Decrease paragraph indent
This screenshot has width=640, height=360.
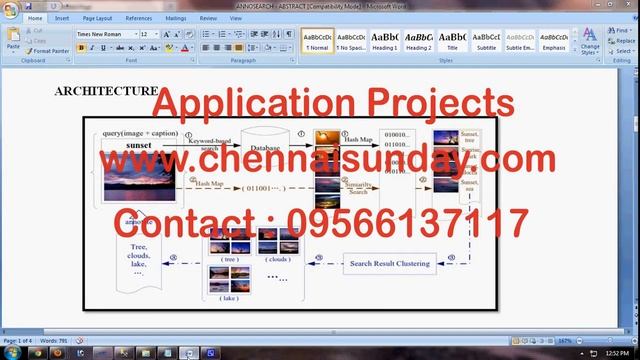pyautogui.click(x=254, y=34)
